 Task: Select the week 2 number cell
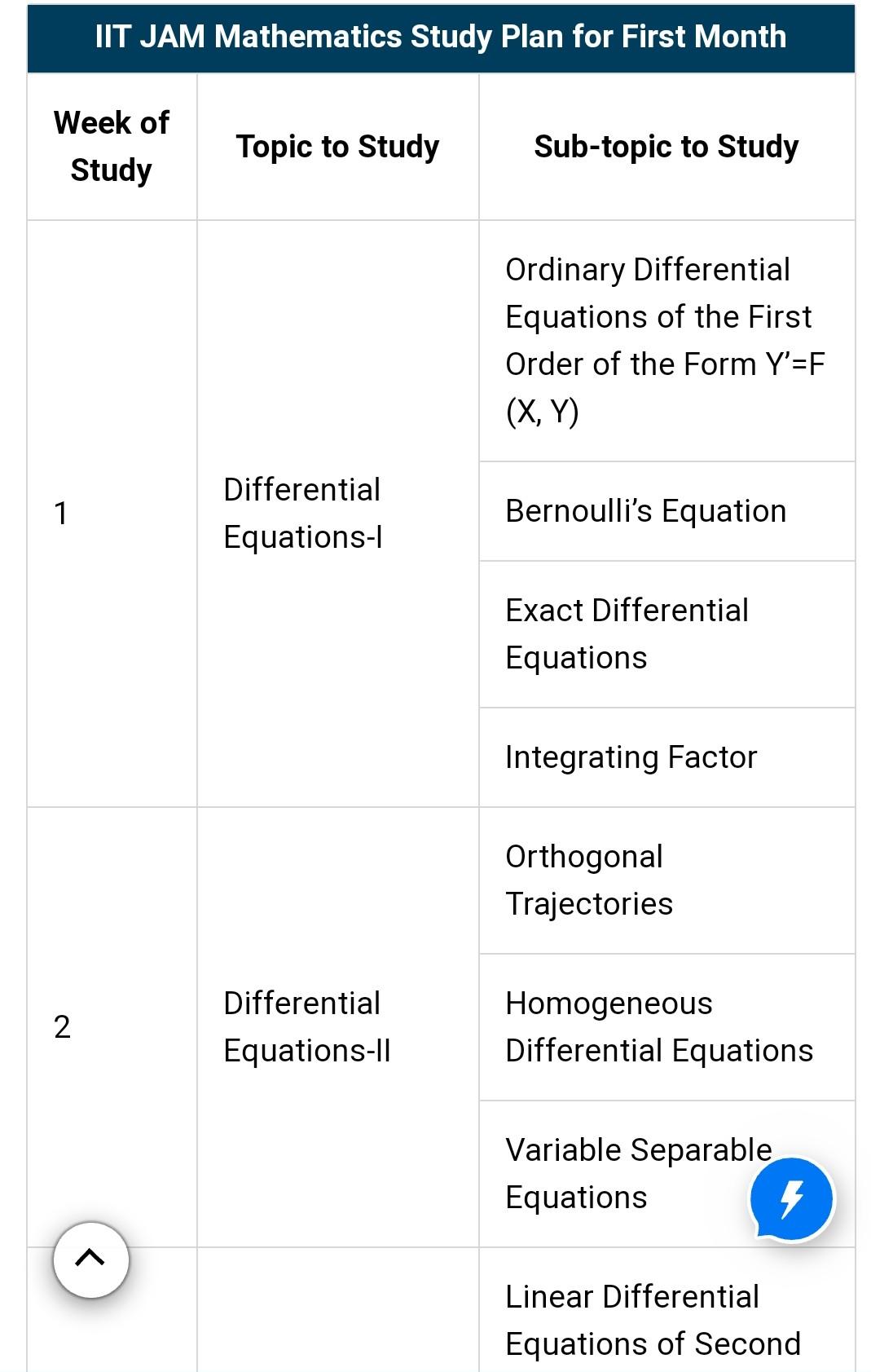(62, 1027)
